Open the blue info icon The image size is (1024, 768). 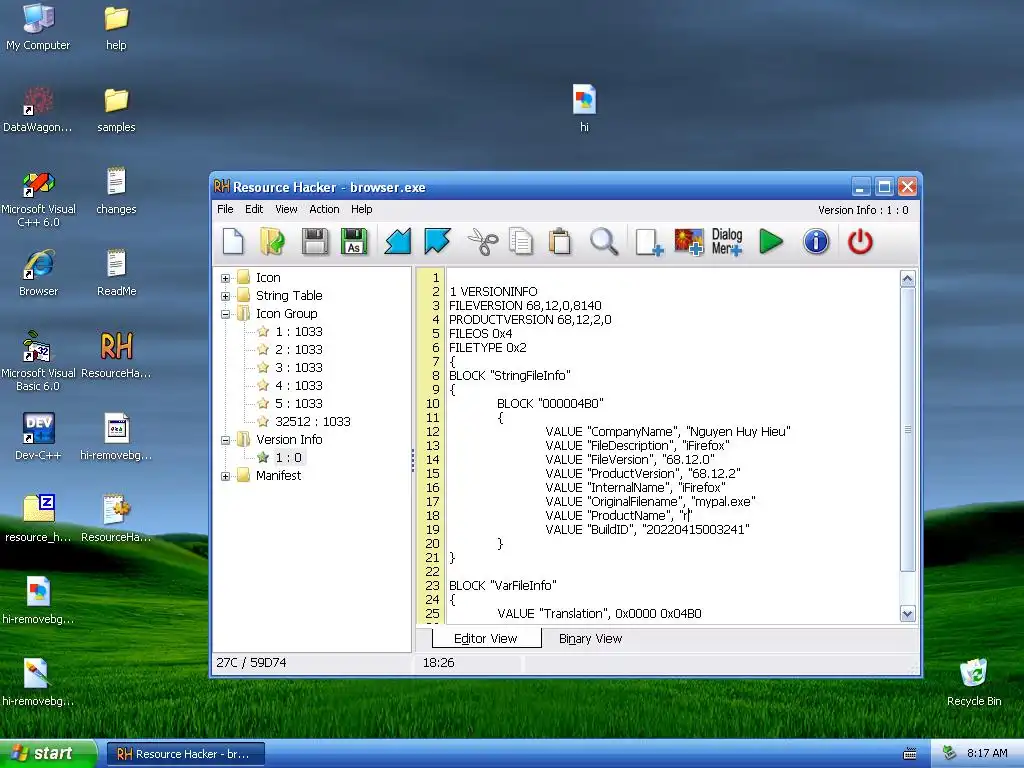tap(816, 242)
